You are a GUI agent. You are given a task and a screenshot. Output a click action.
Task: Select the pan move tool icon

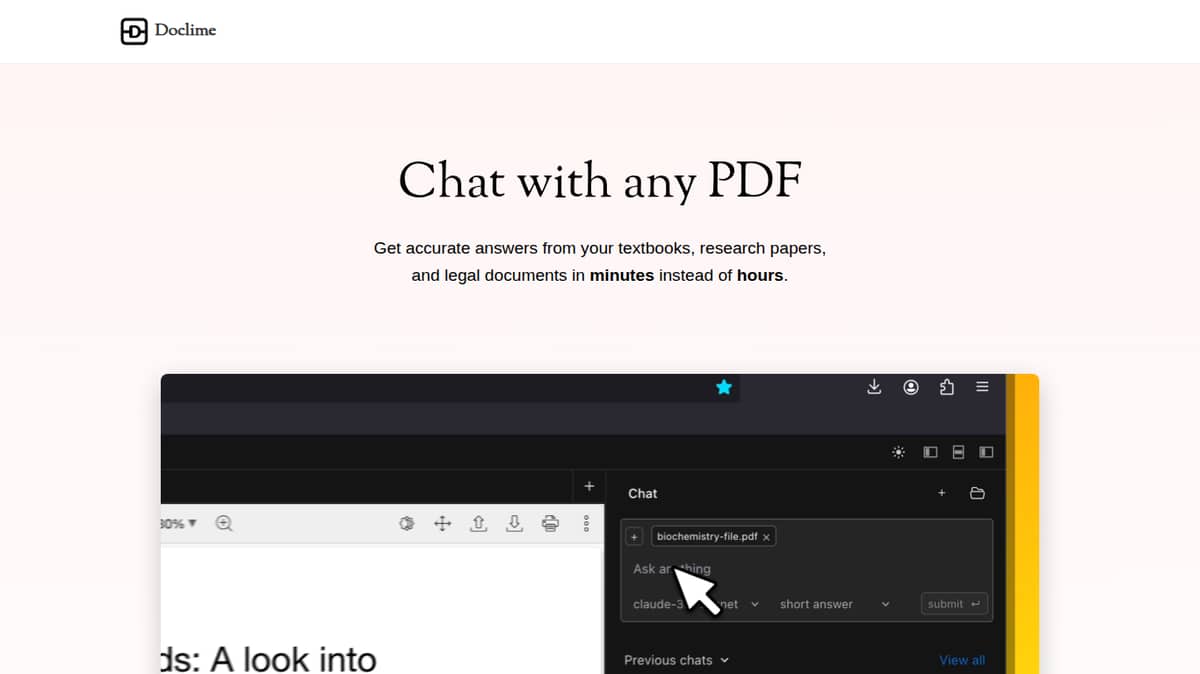pyautogui.click(x=442, y=523)
